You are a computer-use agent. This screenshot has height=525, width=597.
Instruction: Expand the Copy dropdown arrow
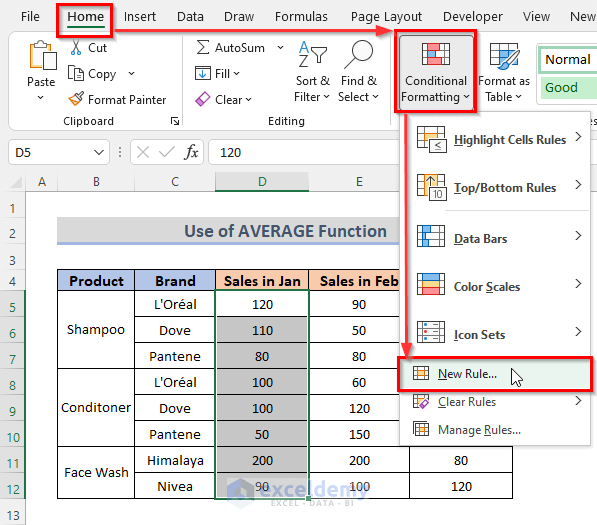(131, 73)
